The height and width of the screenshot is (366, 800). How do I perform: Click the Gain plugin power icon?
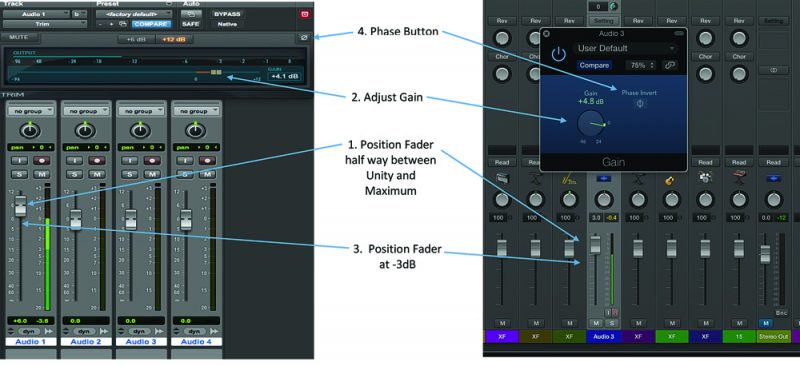[559, 54]
